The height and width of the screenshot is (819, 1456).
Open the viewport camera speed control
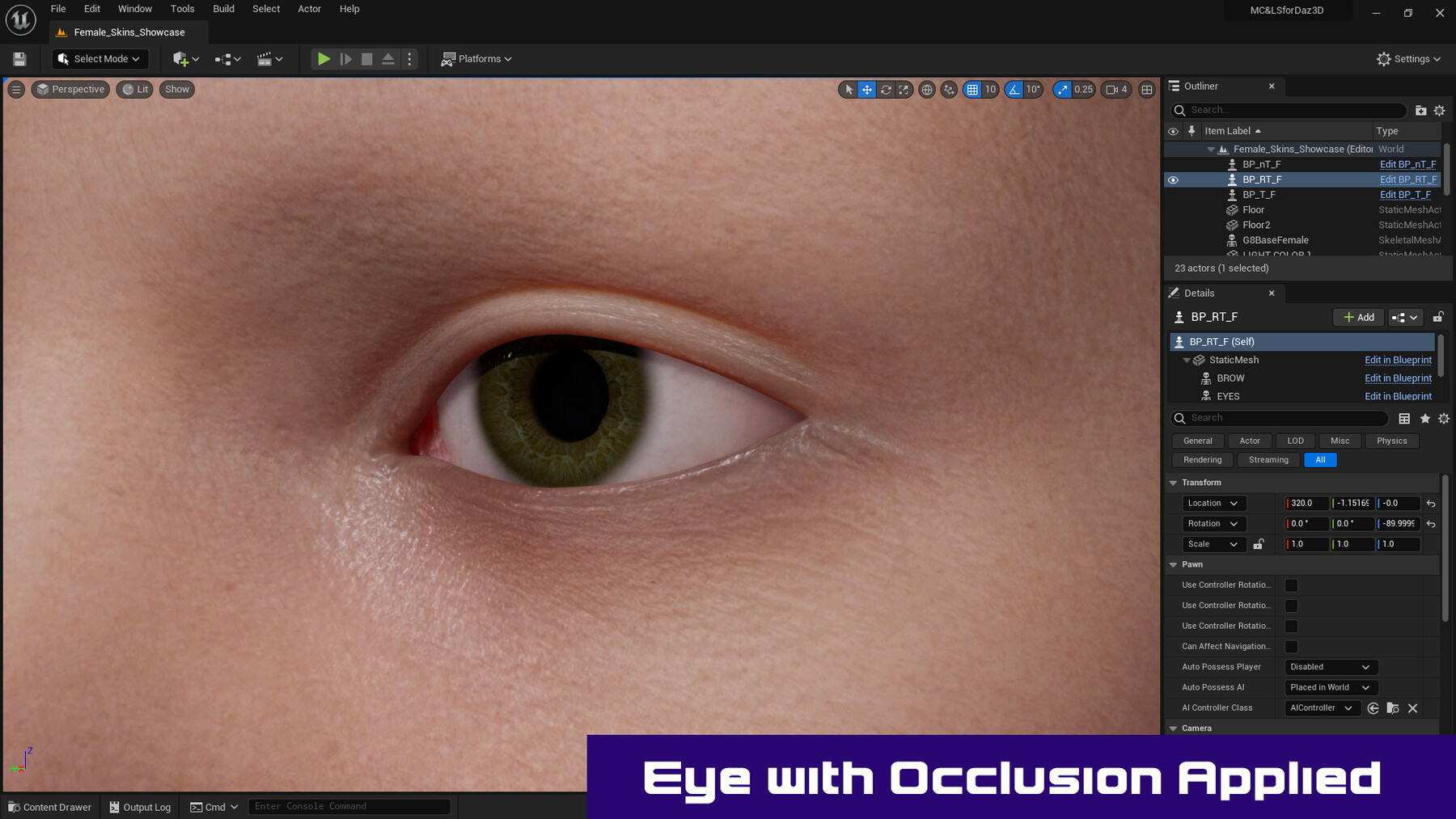[x=1115, y=89]
